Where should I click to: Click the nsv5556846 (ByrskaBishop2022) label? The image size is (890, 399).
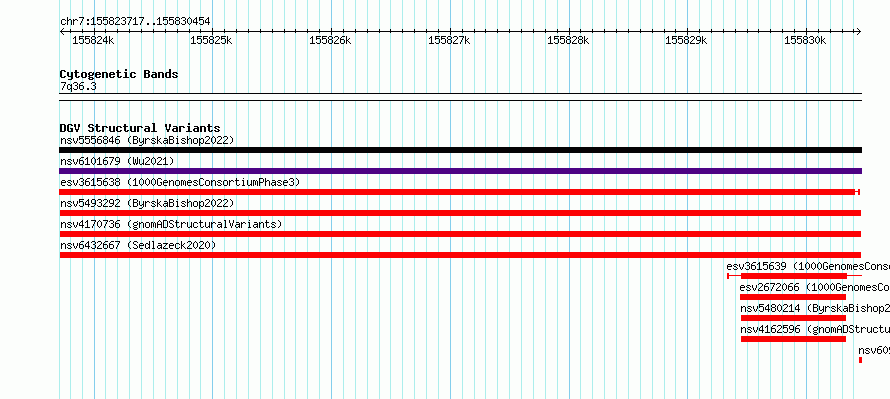(x=147, y=140)
